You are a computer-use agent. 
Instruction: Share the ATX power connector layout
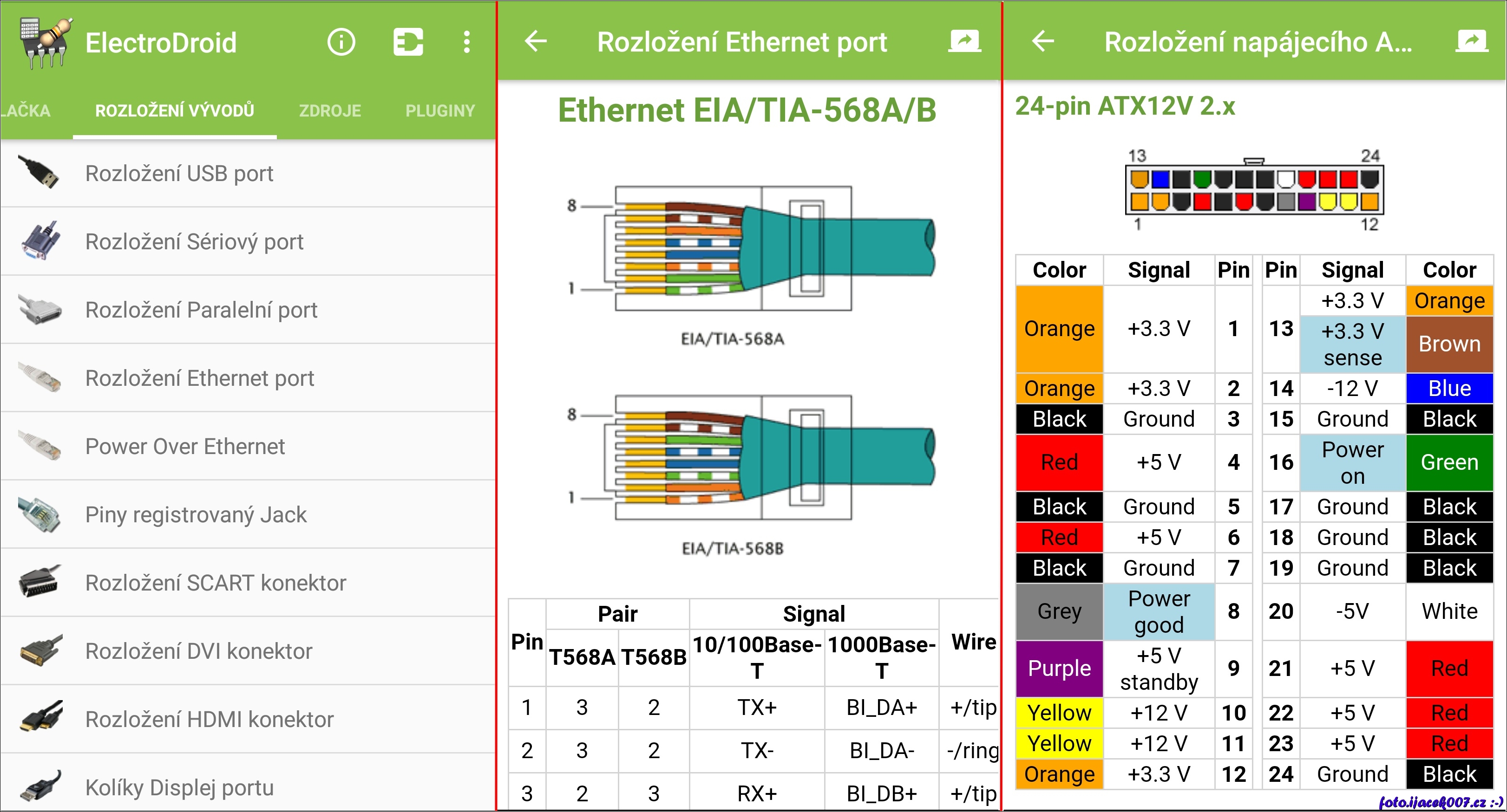click(x=1471, y=41)
